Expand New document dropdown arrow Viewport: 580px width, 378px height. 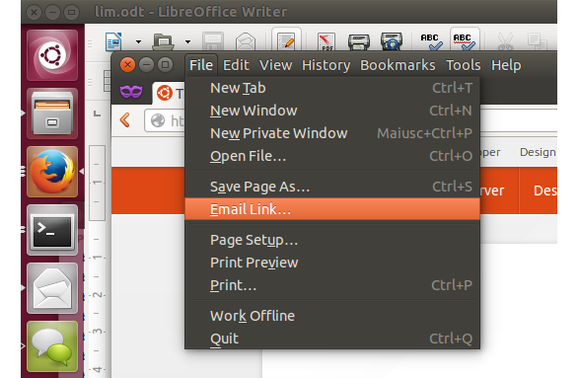pyautogui.click(x=138, y=42)
